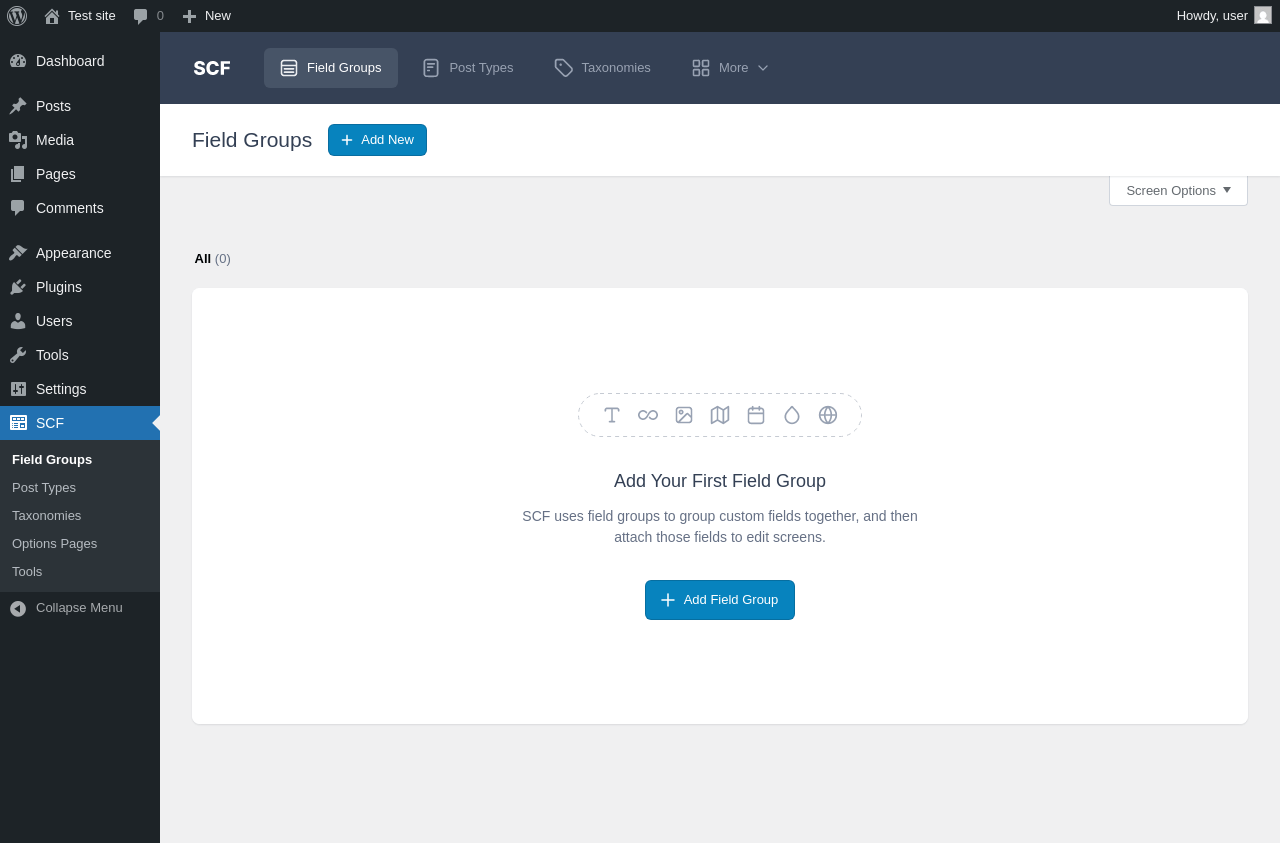Click the infinity repeater icon
The height and width of the screenshot is (843, 1280).
[x=648, y=415]
